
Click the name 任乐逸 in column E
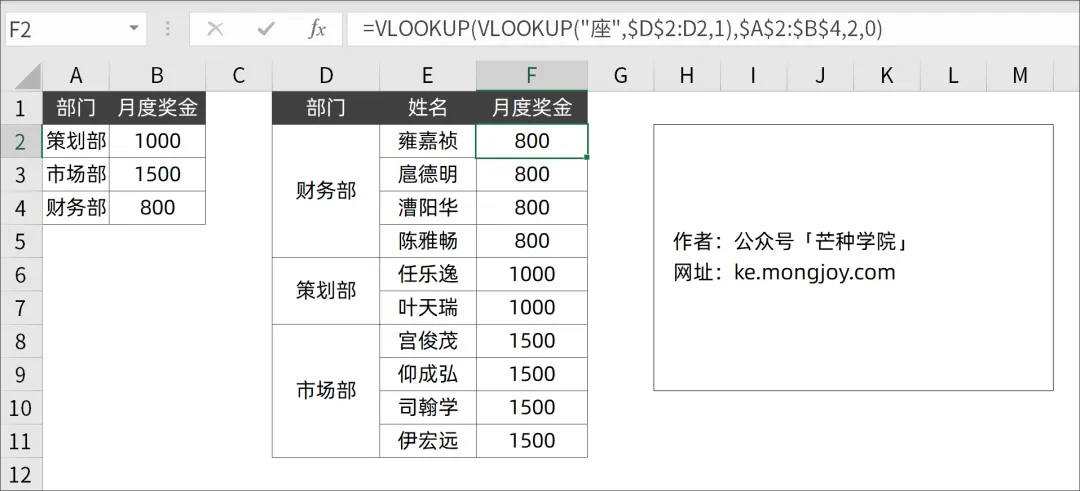pos(428,274)
